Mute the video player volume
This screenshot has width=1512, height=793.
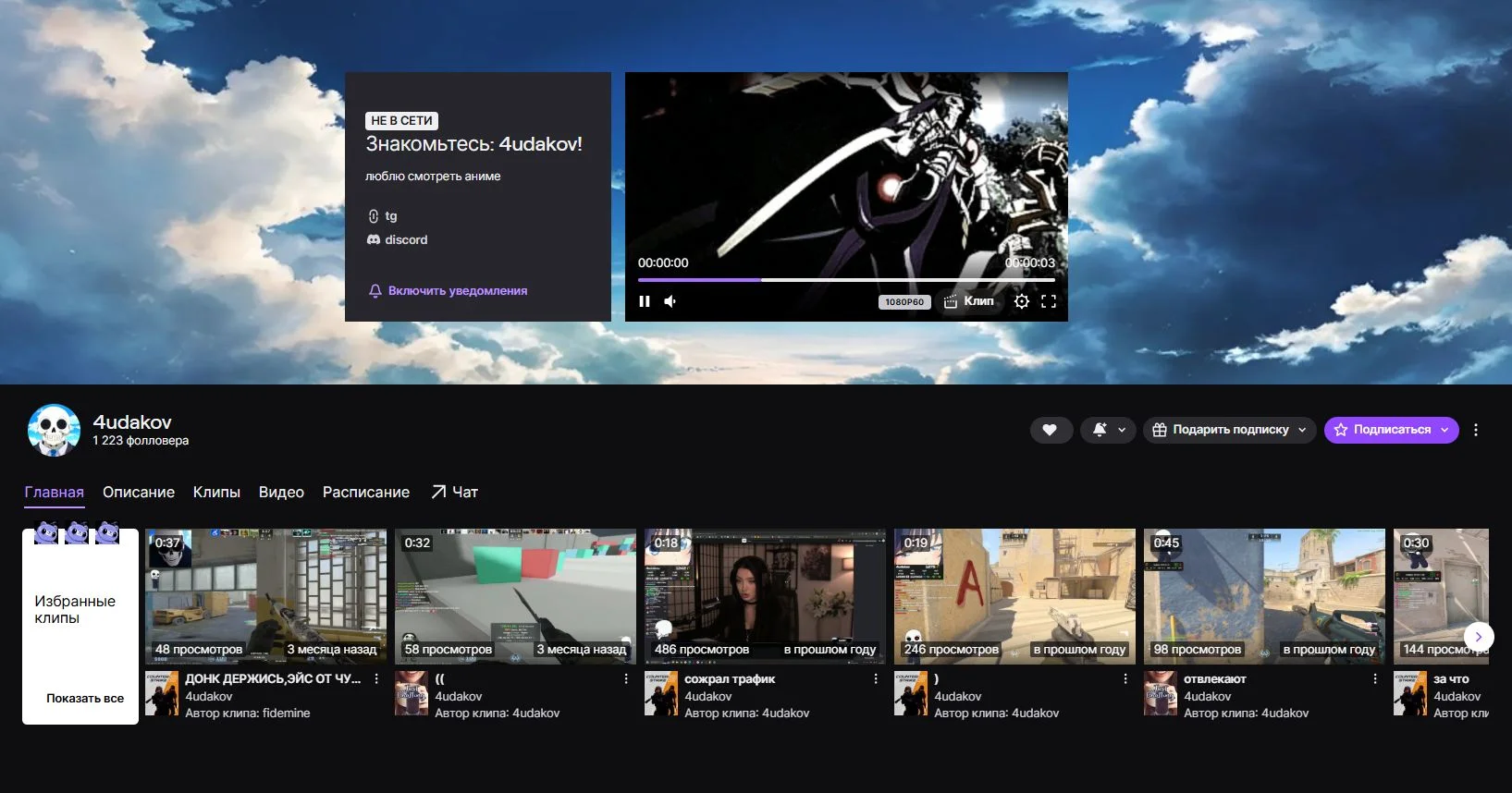tap(670, 301)
